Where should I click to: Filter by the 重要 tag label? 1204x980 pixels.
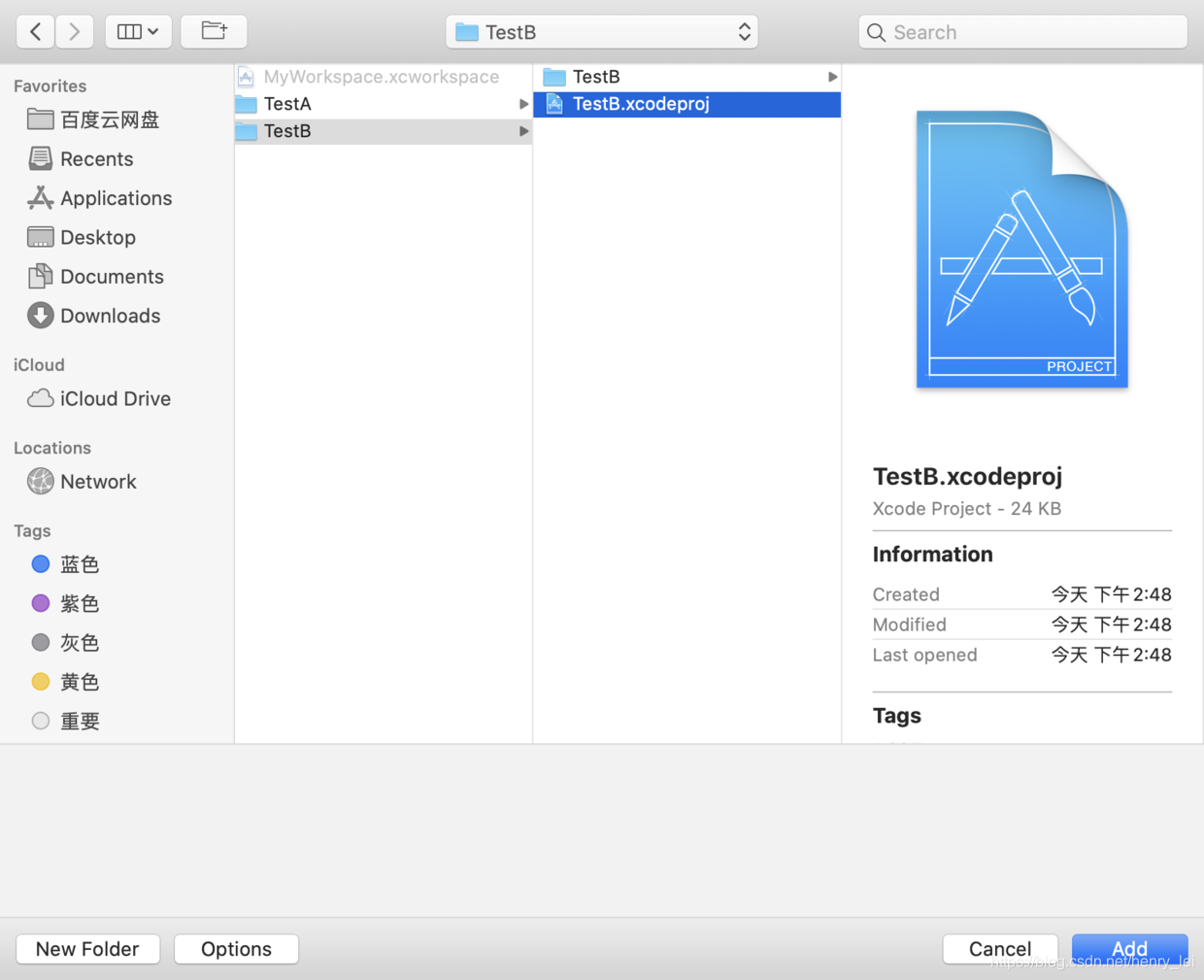80,721
